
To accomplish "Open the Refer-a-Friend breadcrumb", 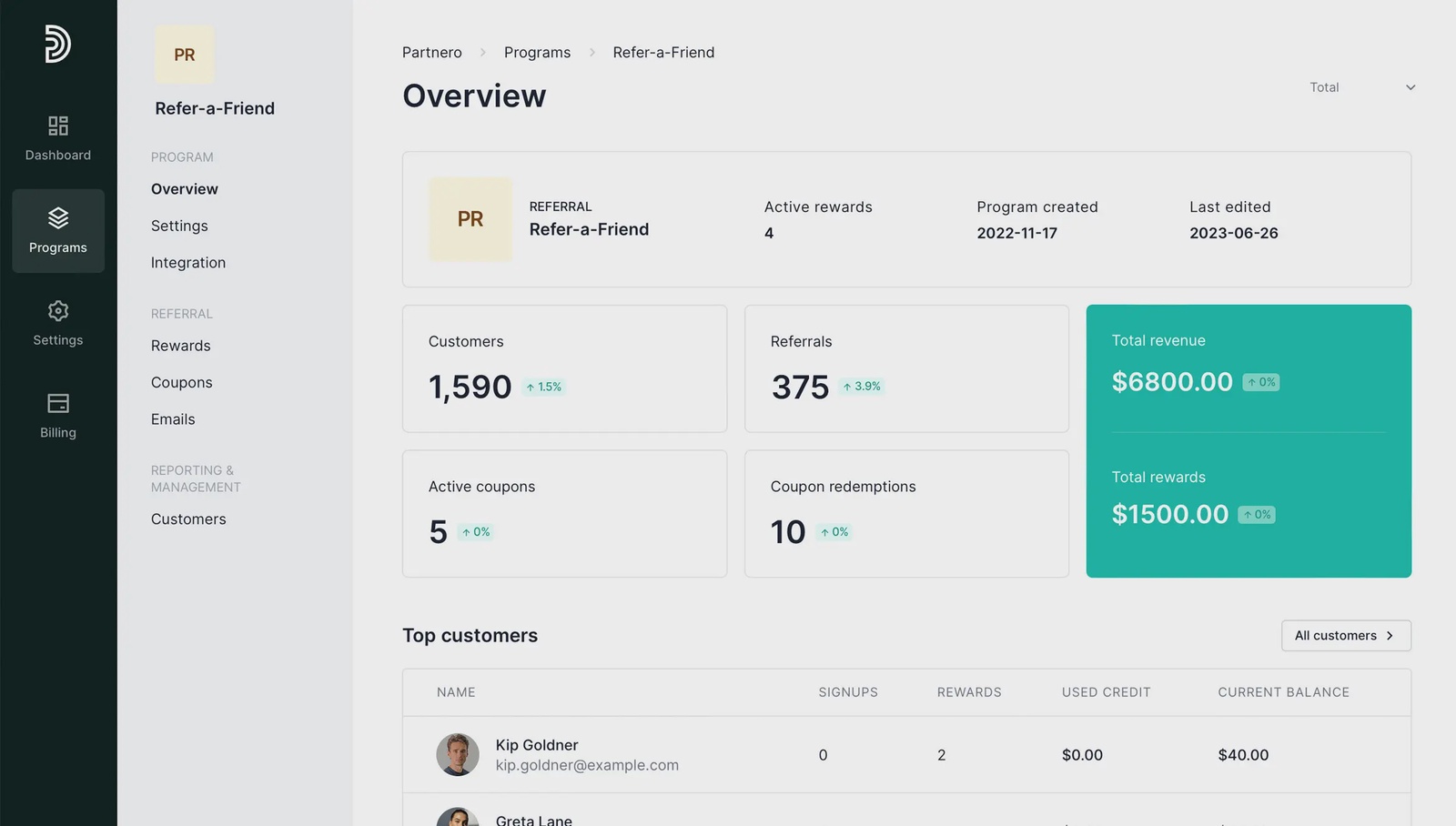I will (663, 52).
